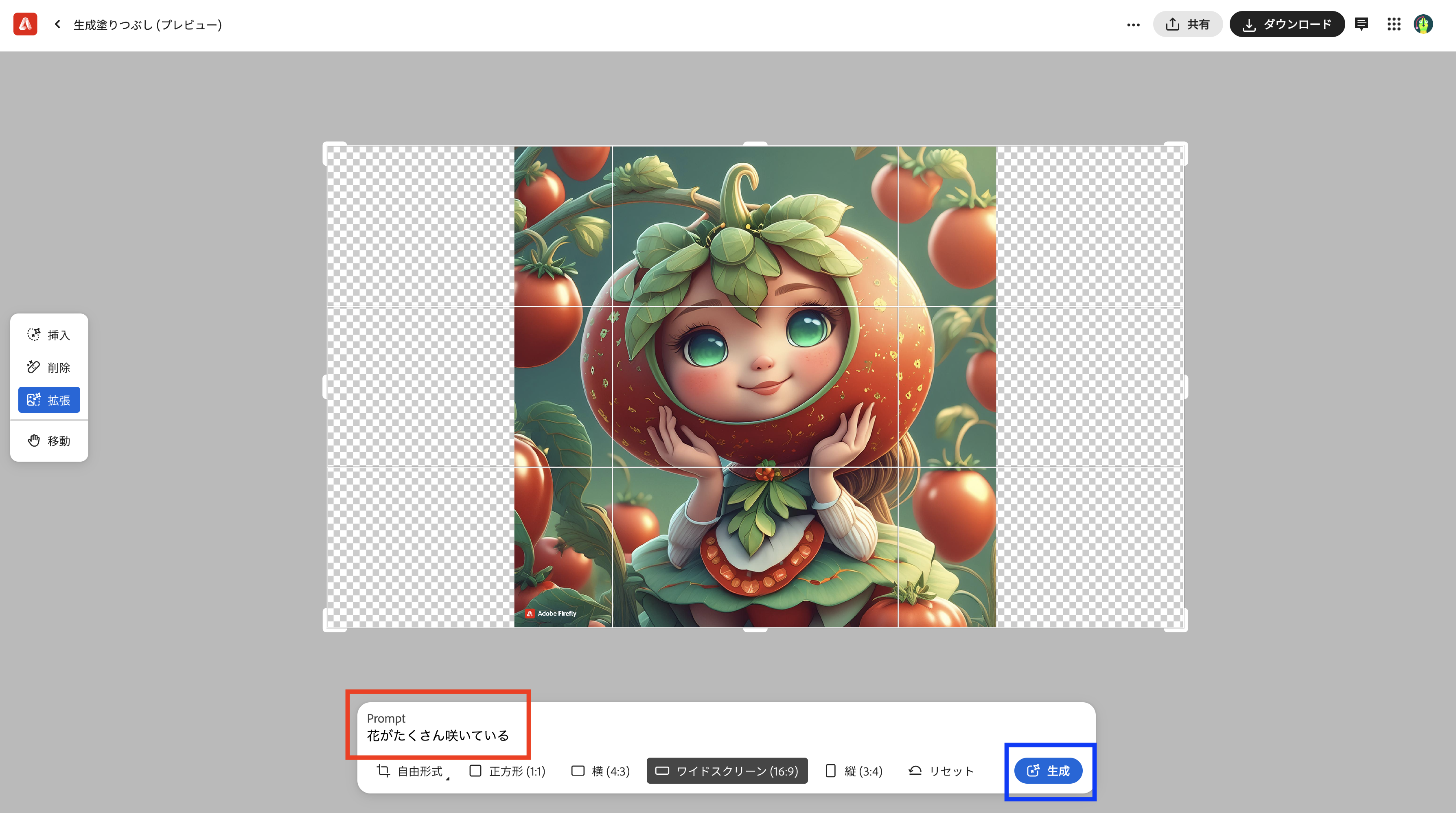This screenshot has width=1456, height=813.
Task: Click the tomato girl image on canvas
Action: pos(755,387)
